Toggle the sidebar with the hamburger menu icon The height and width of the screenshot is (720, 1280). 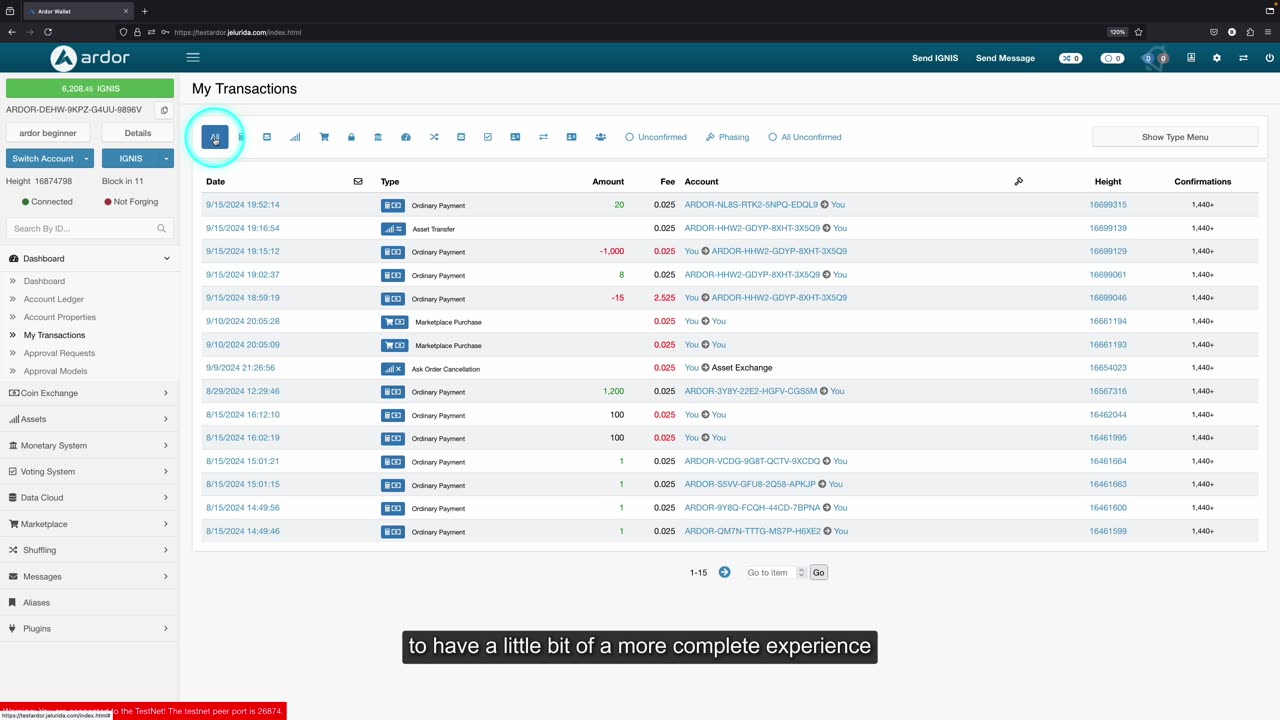pyautogui.click(x=193, y=58)
